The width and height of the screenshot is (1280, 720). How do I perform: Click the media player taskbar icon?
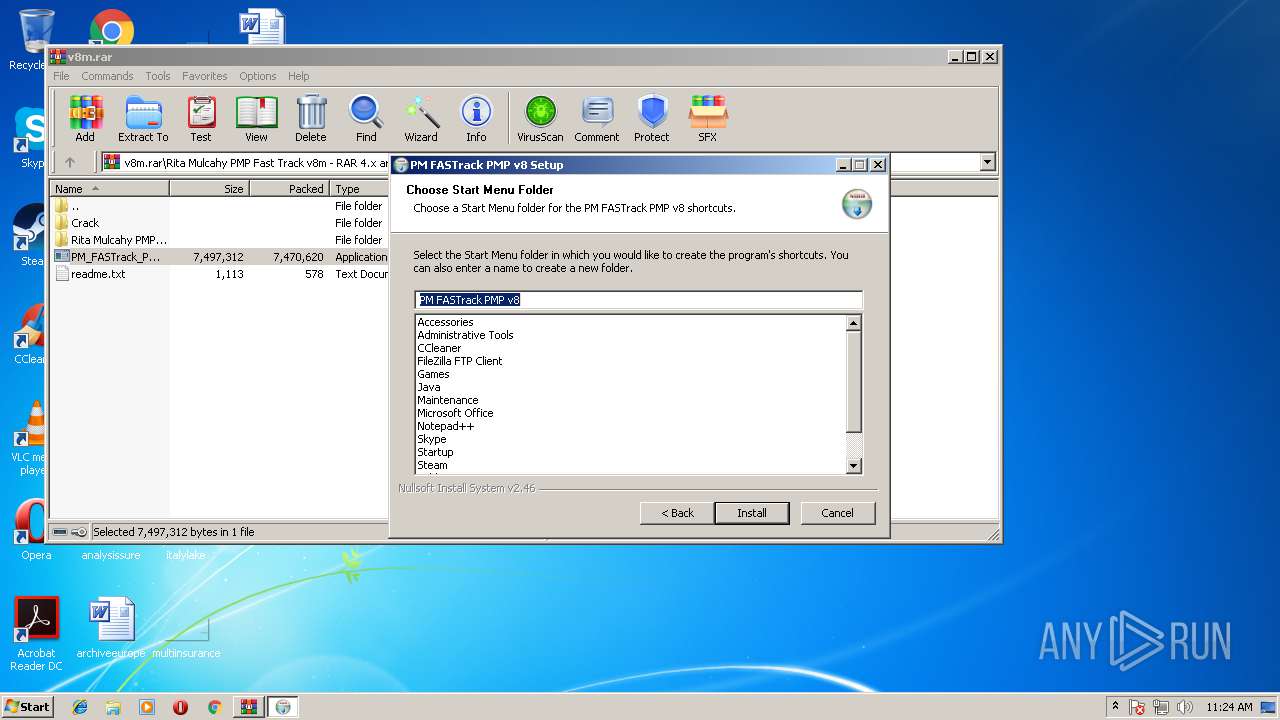pyautogui.click(x=147, y=707)
